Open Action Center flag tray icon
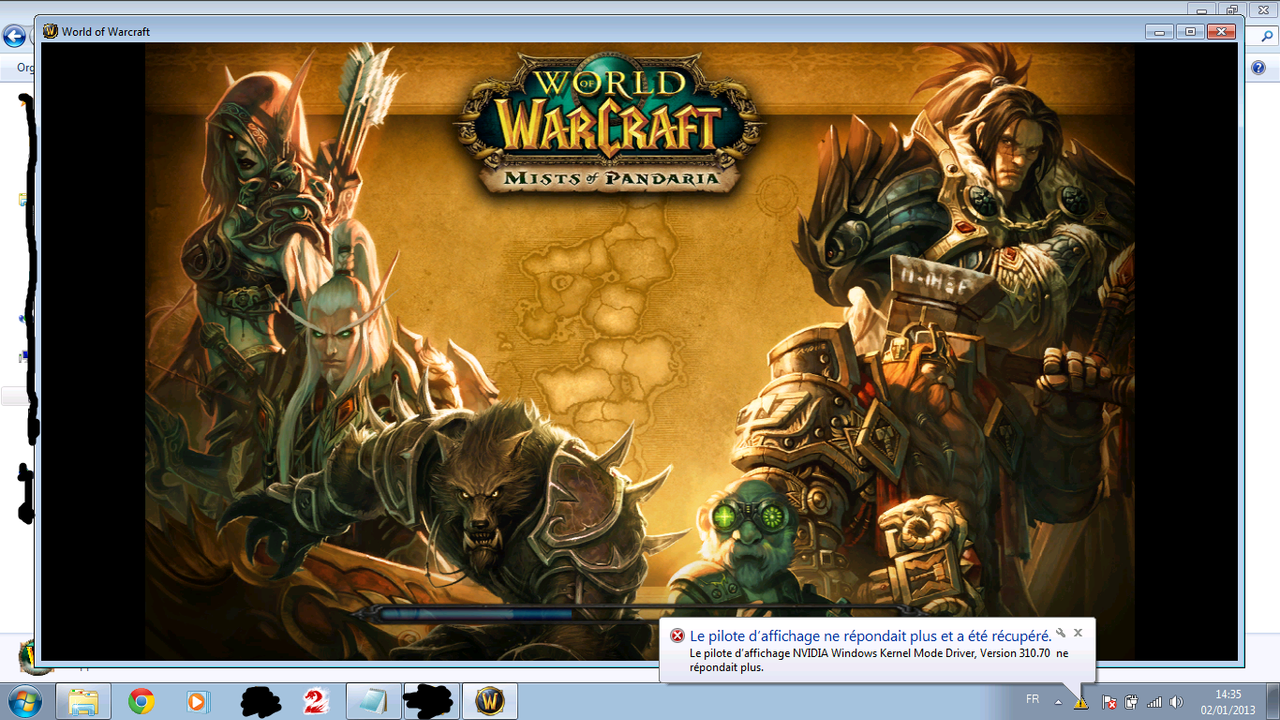This screenshot has height=720, width=1280. click(1109, 703)
